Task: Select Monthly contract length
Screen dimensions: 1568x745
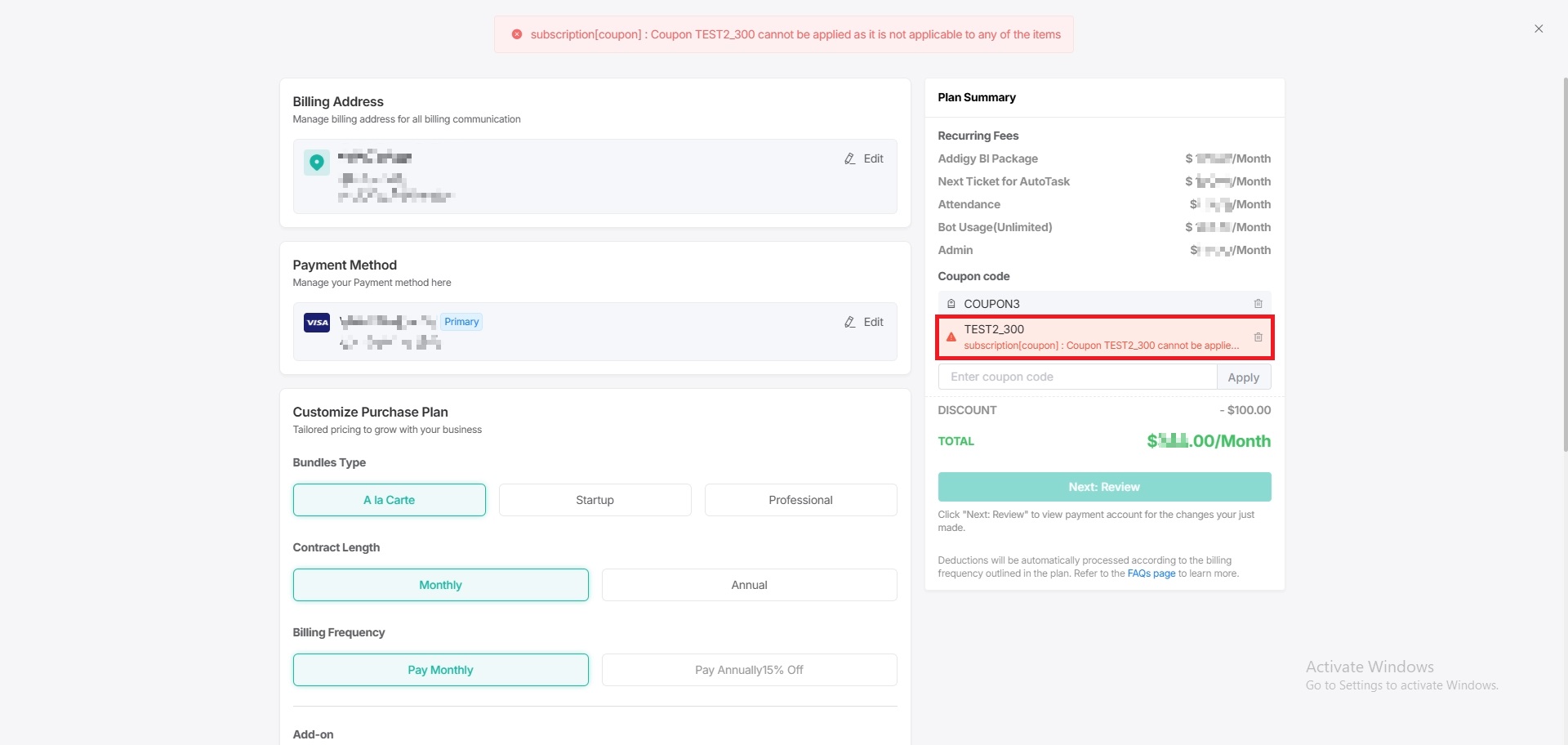Action: tap(440, 585)
